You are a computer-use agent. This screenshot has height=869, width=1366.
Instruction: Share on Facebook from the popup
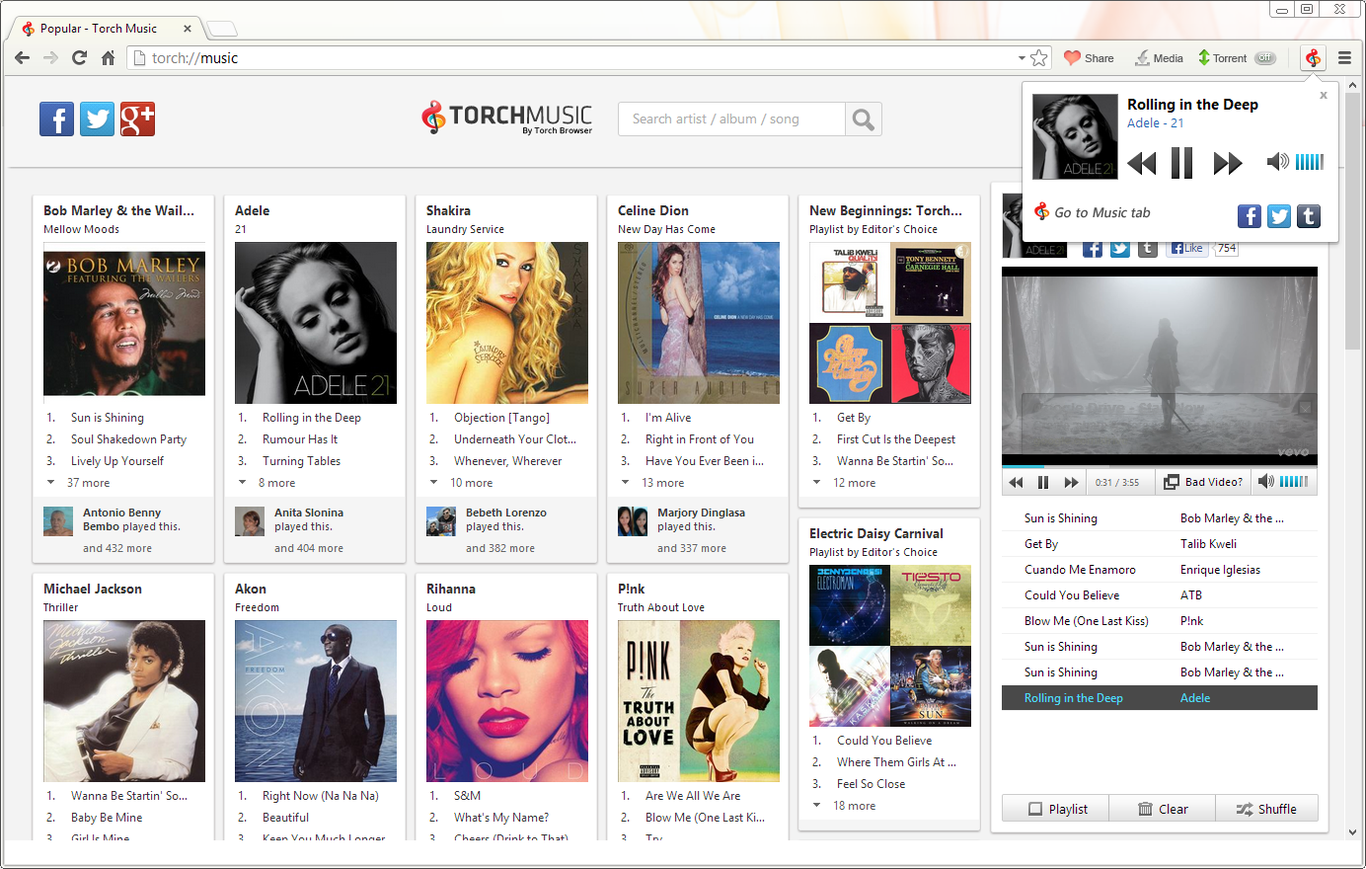[1249, 215]
